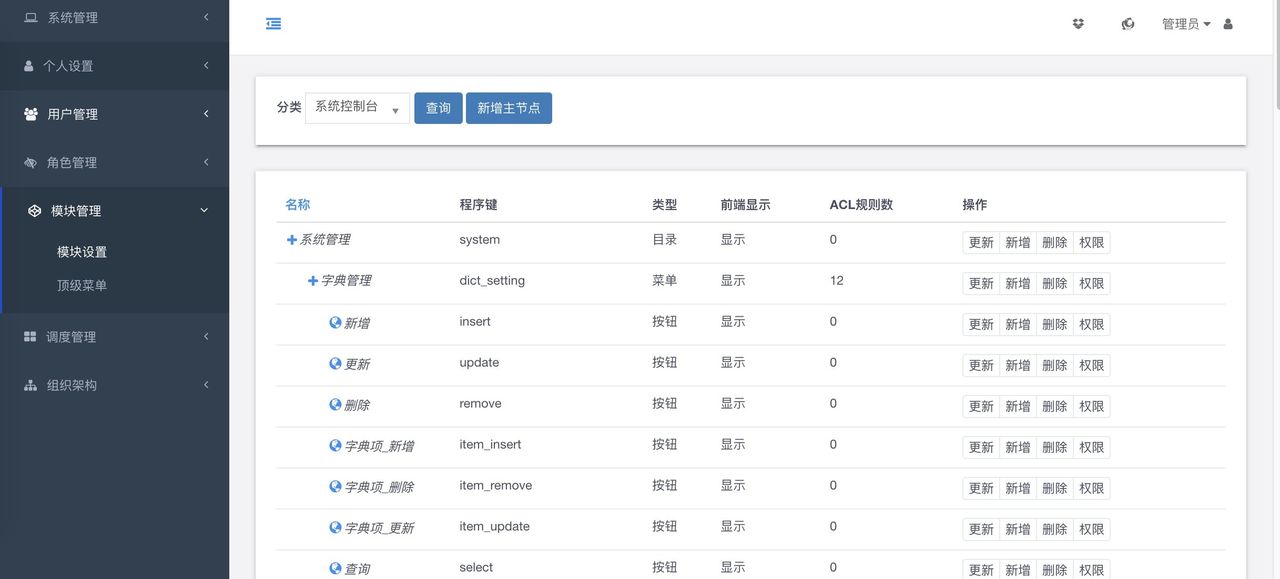Collapse the sidebar using the indent toggle icon

[273, 22]
